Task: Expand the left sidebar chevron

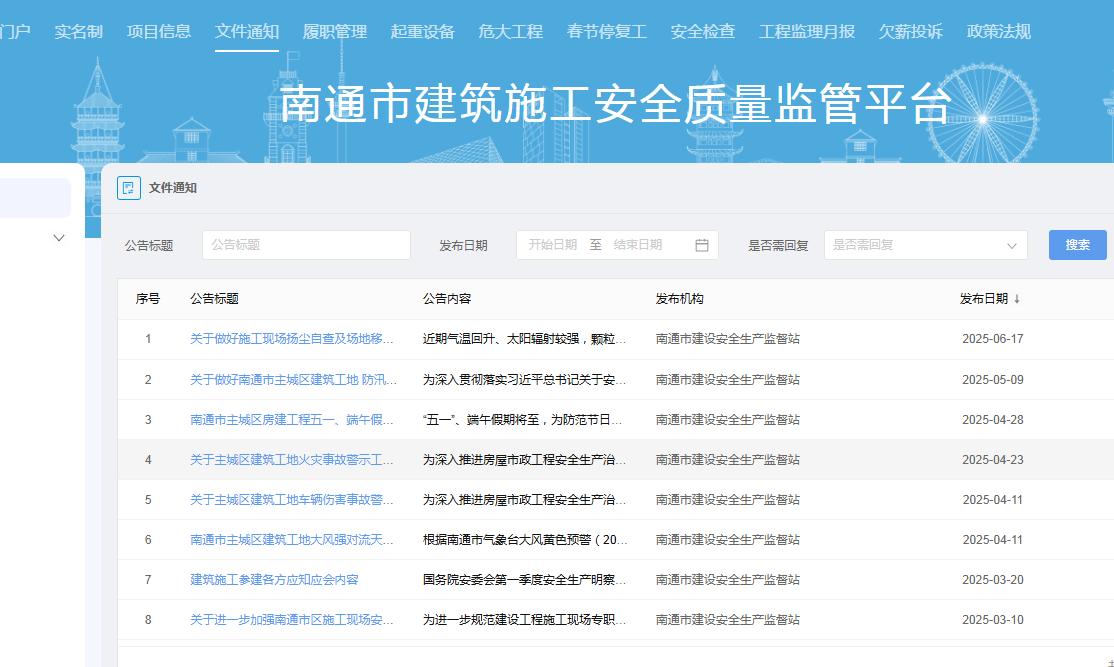Action: 58,238
